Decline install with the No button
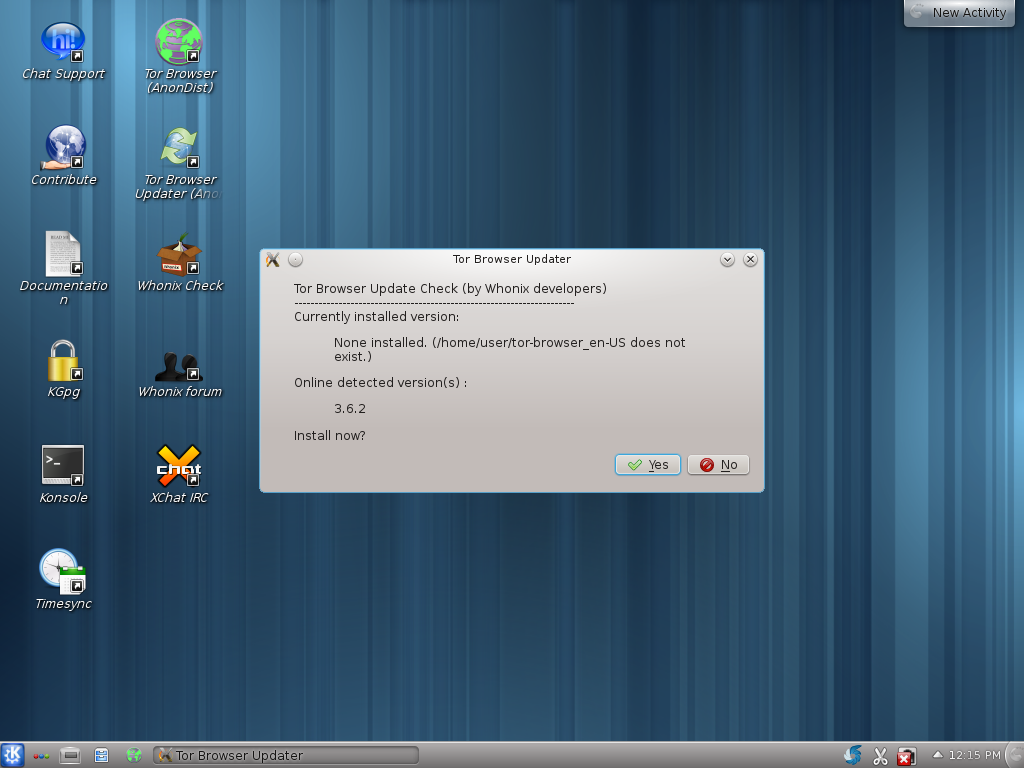The image size is (1024, 768). click(x=718, y=465)
